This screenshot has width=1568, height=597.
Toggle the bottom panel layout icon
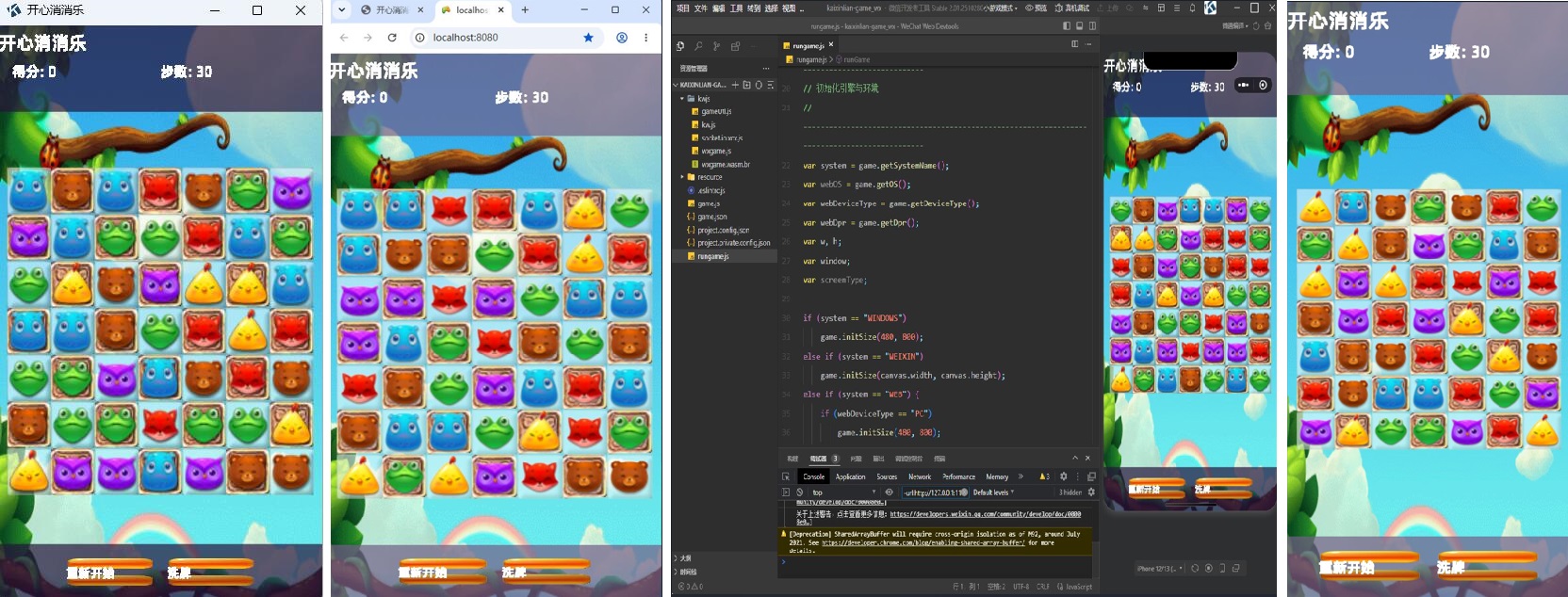1079,26
